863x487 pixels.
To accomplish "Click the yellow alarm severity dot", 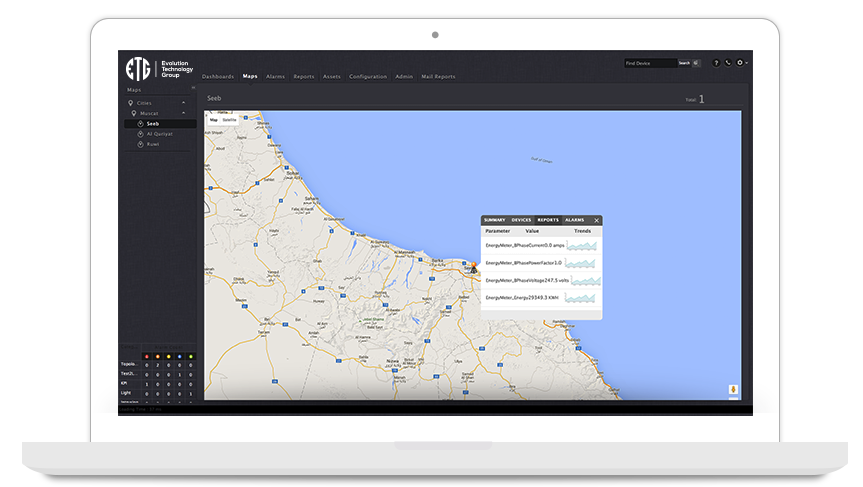I will (168, 357).
